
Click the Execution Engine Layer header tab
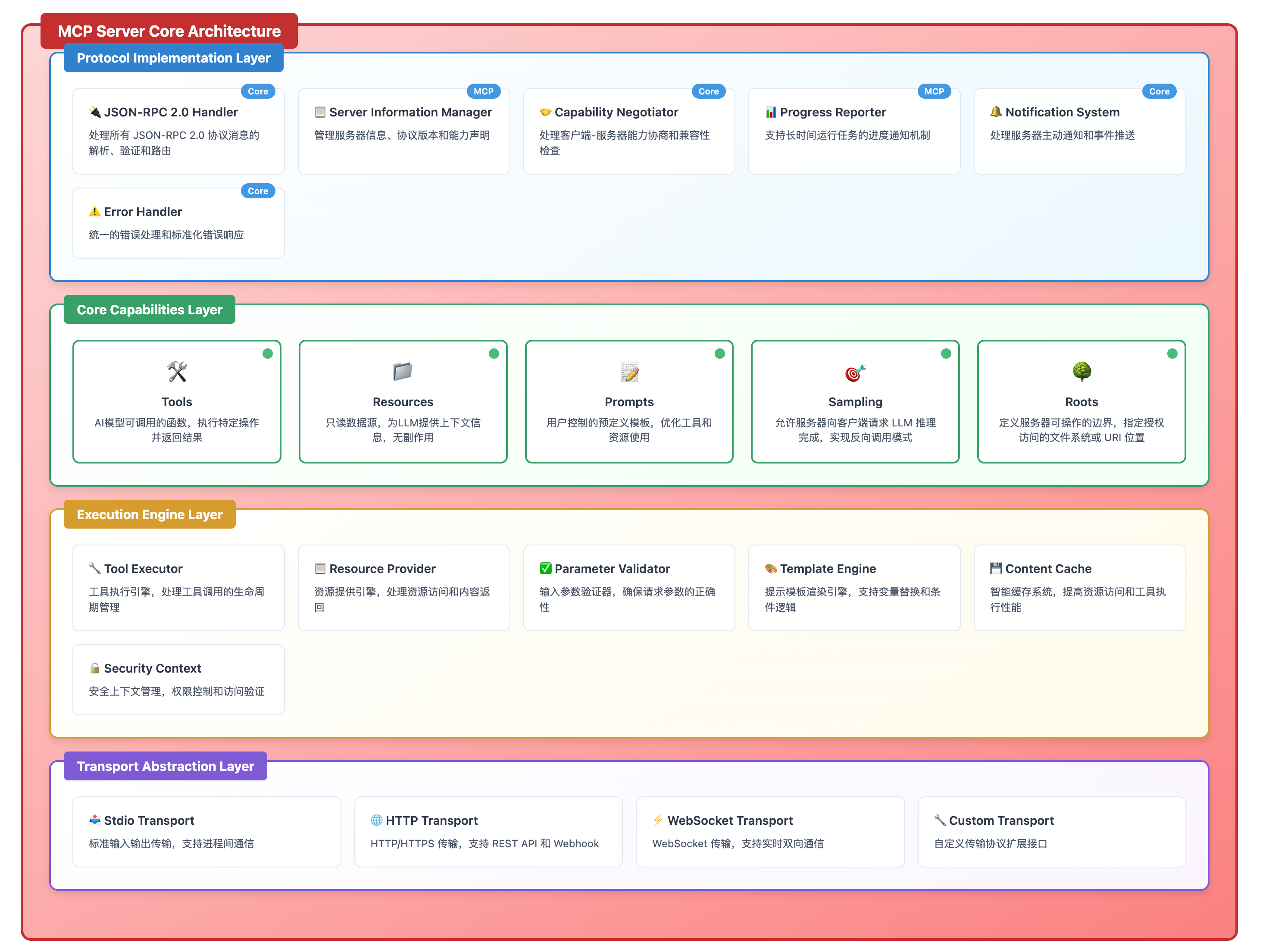(150, 514)
